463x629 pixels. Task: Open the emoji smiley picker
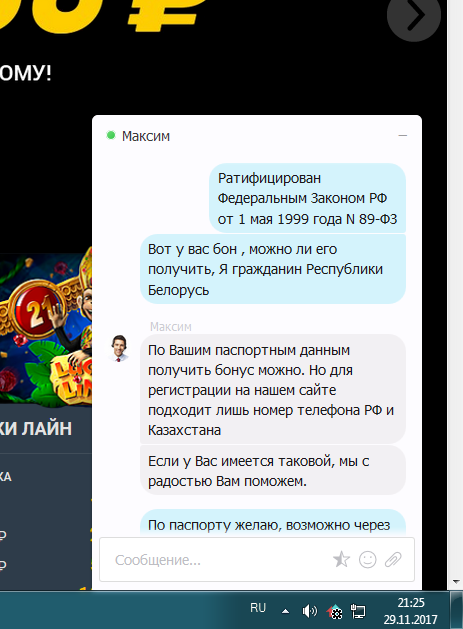[368, 560]
